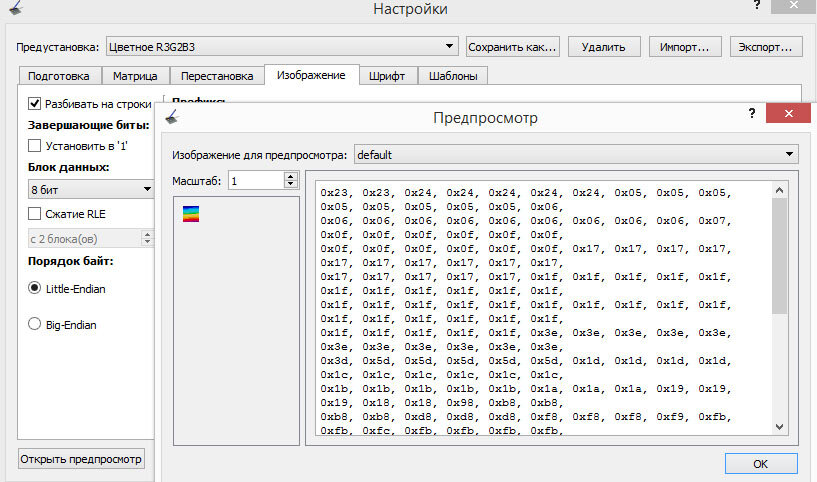Click the Сохранить как... button

pos(513,47)
